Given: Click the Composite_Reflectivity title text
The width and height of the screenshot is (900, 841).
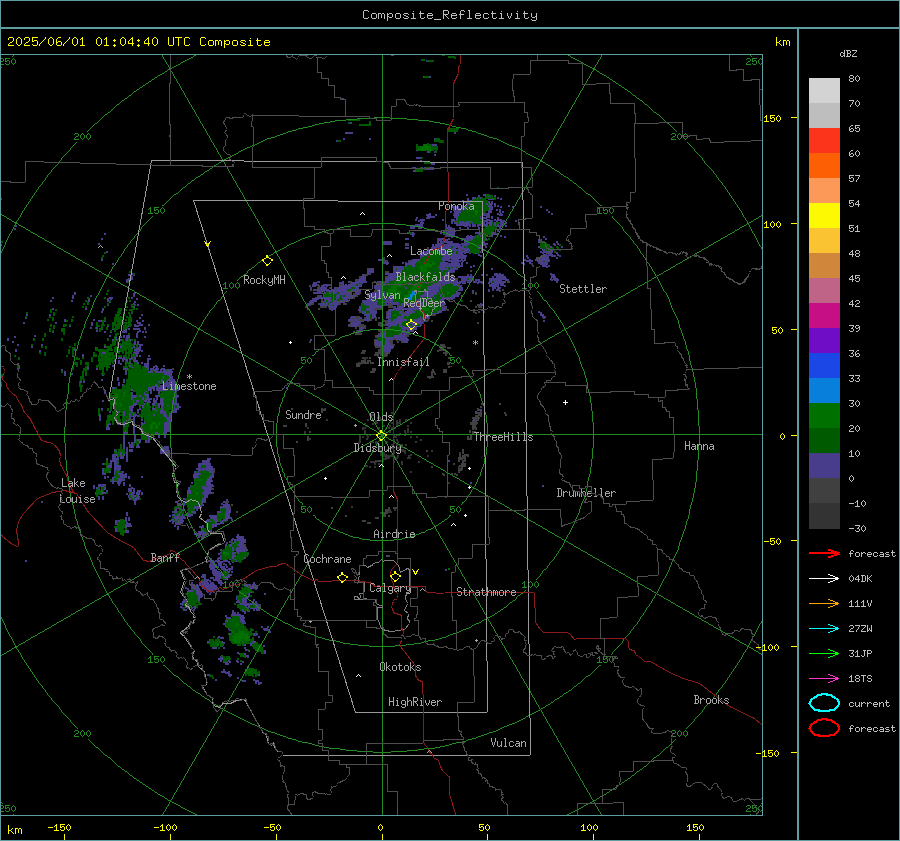Looking at the screenshot, I should point(450,15).
